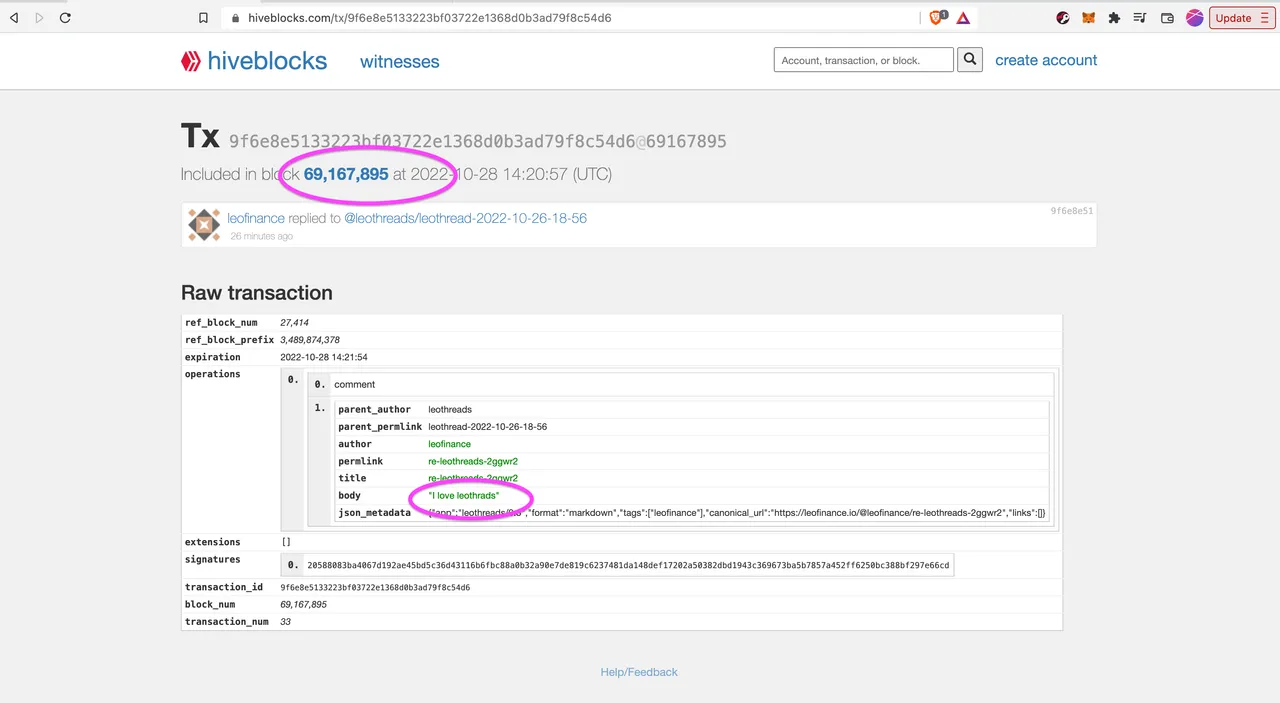
Task: Click the lock icon beside the URL
Action: [x=235, y=18]
